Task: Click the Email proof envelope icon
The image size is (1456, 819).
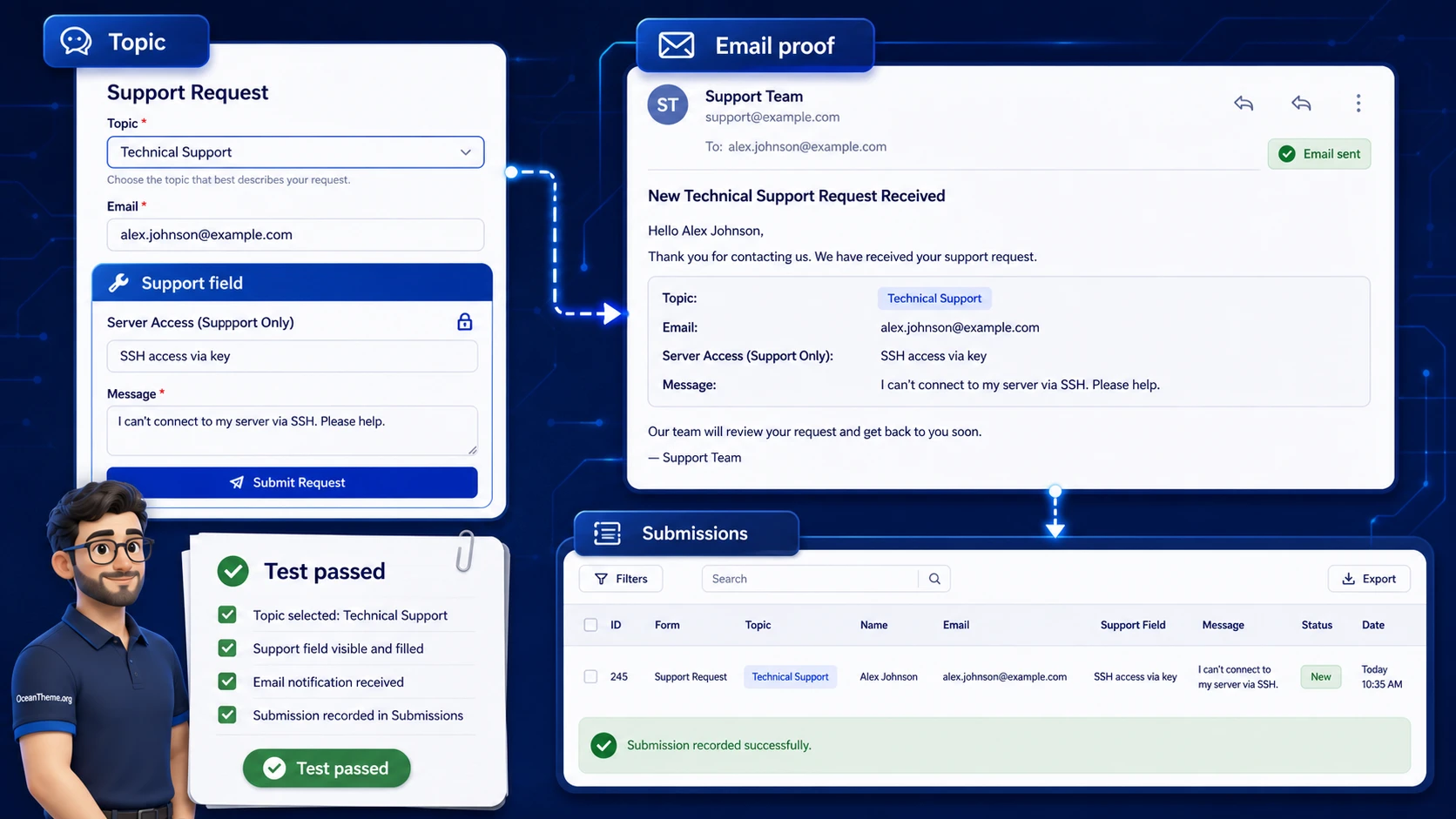Action: [x=676, y=45]
